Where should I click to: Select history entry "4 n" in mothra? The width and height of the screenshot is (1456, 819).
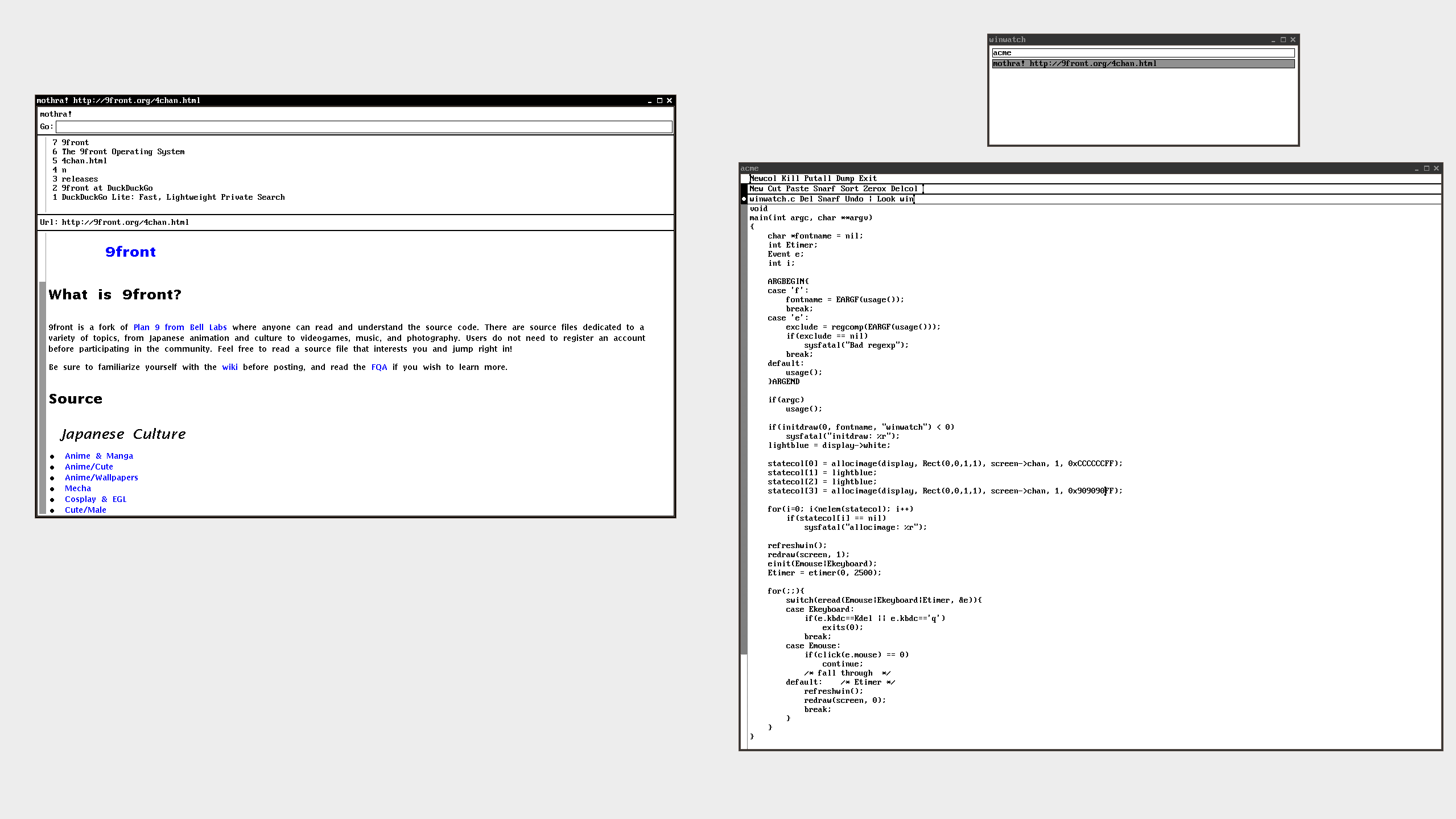coord(59,170)
